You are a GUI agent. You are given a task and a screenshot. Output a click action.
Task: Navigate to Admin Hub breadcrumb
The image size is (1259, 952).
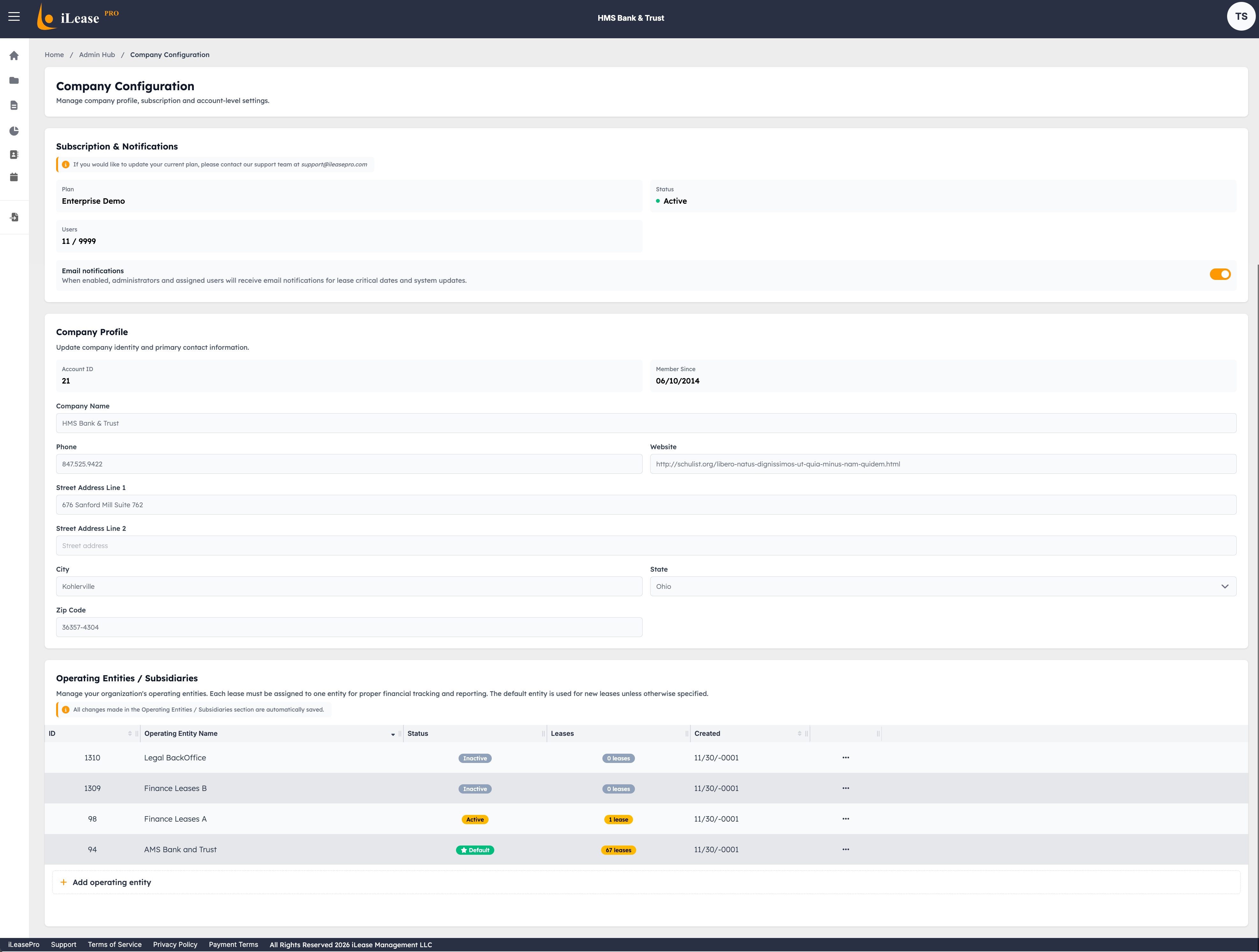coord(97,55)
